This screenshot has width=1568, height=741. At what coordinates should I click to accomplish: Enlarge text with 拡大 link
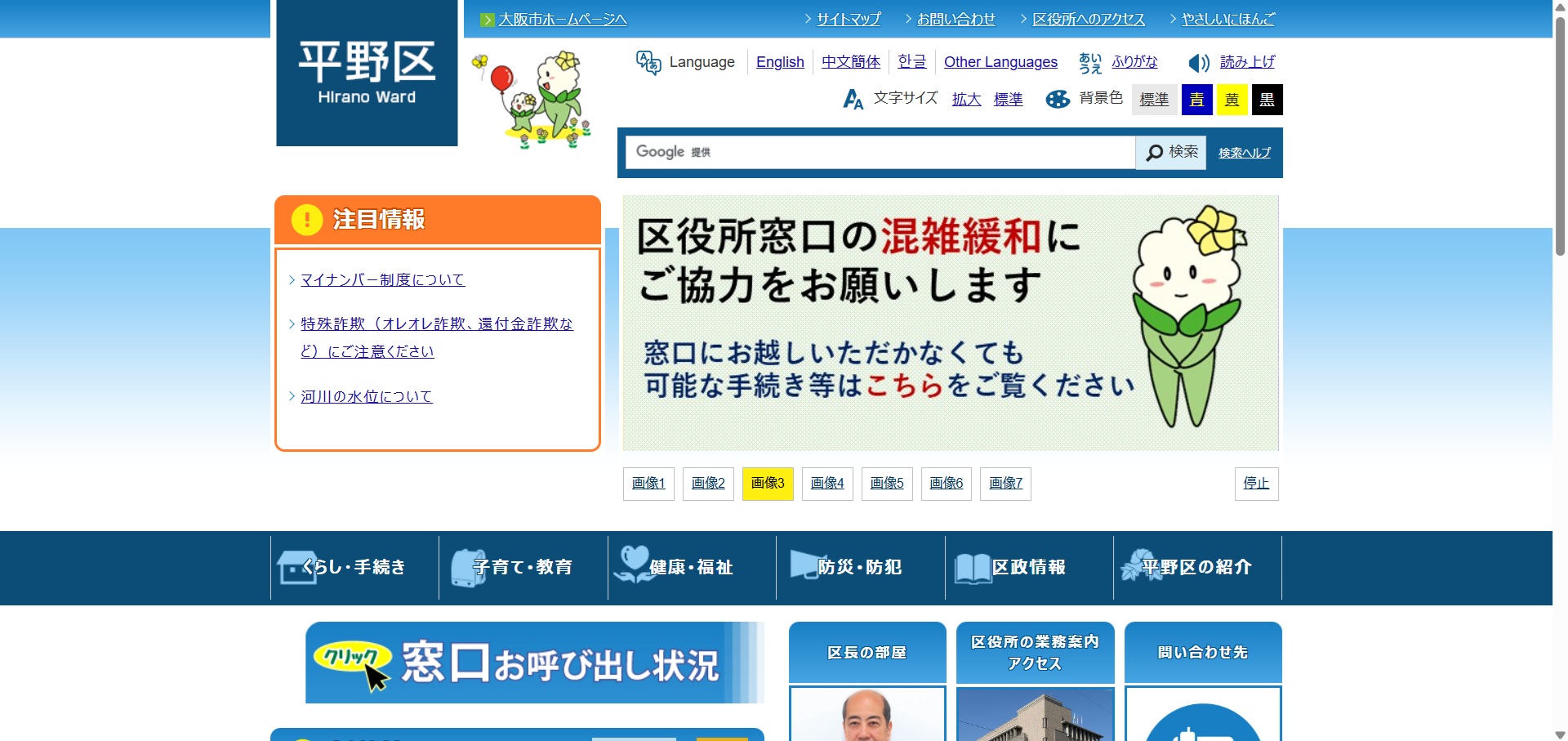(x=966, y=100)
